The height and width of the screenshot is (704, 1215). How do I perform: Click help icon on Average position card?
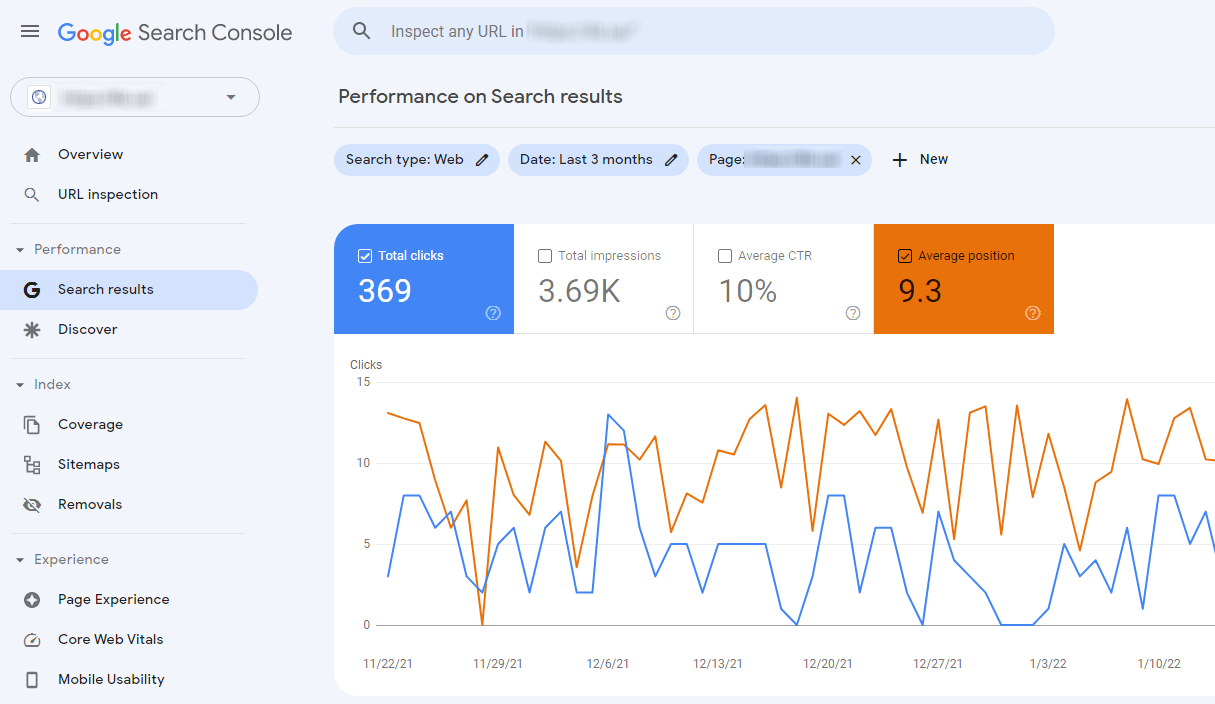click(1033, 313)
